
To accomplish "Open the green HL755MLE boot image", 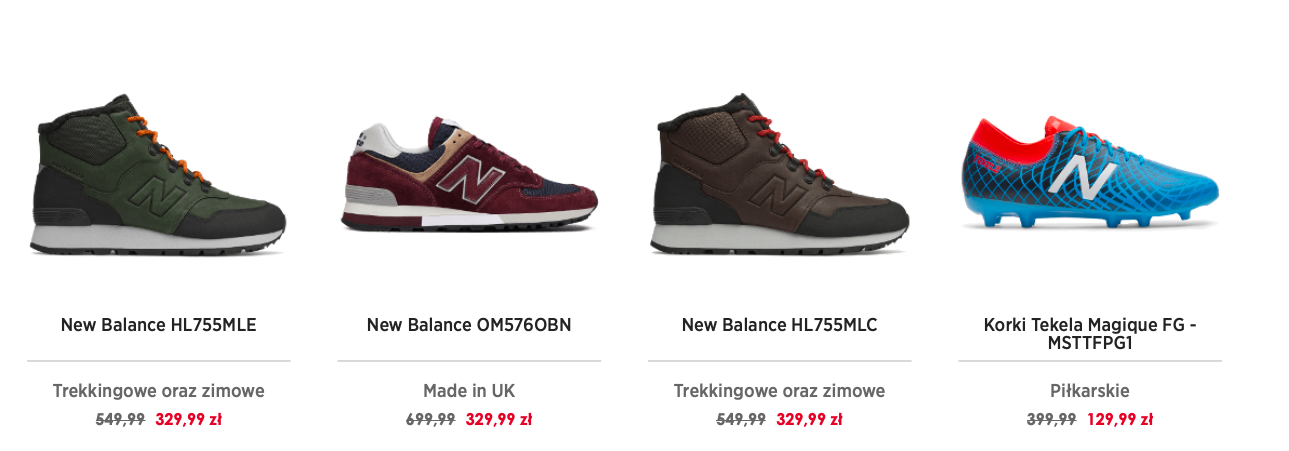I will pos(158,178).
